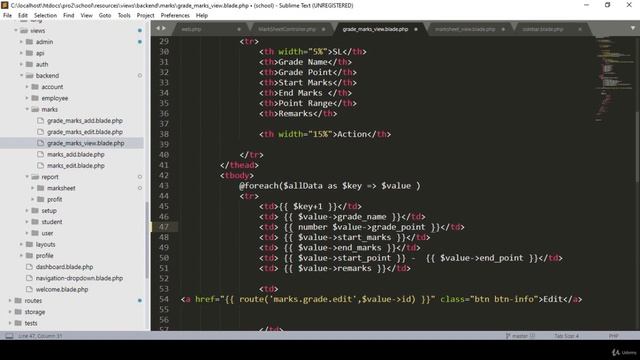
Task: Open the Project menu
Action: (x=145, y=16)
